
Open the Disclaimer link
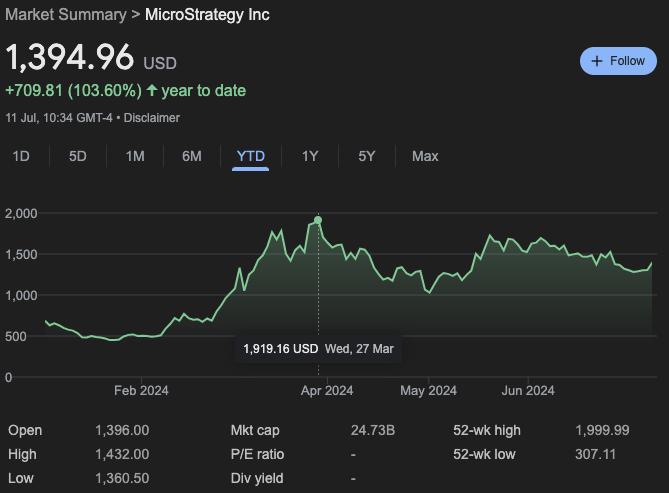coord(153,118)
